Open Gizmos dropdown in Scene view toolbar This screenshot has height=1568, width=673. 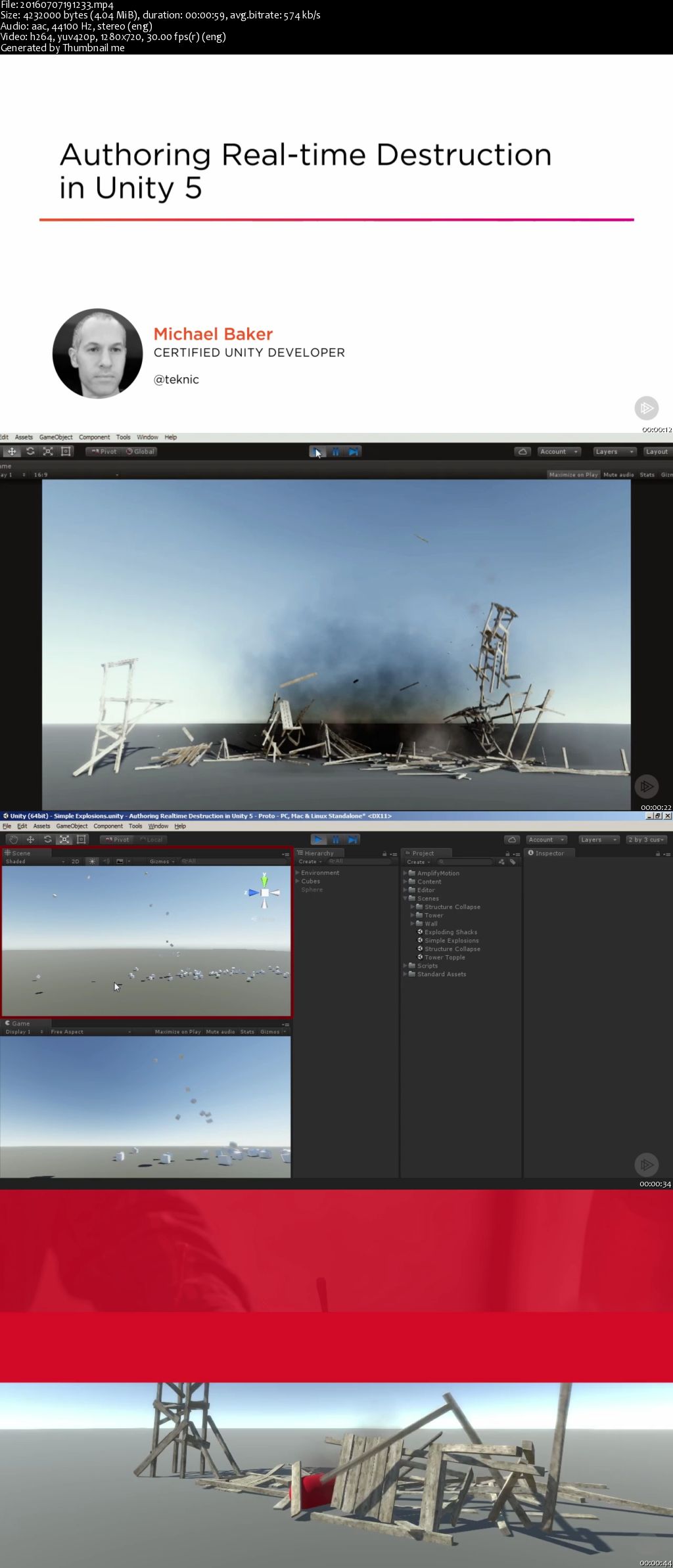tap(162, 861)
